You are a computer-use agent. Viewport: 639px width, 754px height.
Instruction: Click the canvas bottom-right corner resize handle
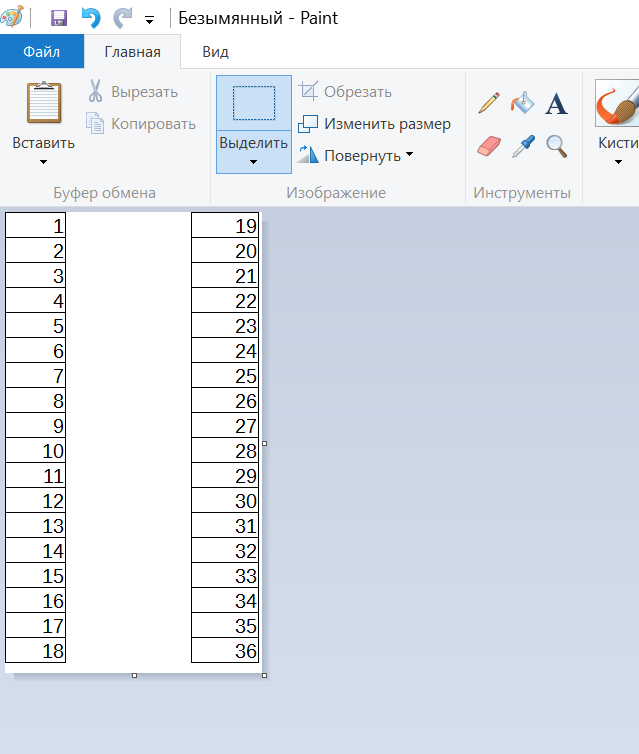coord(264,676)
